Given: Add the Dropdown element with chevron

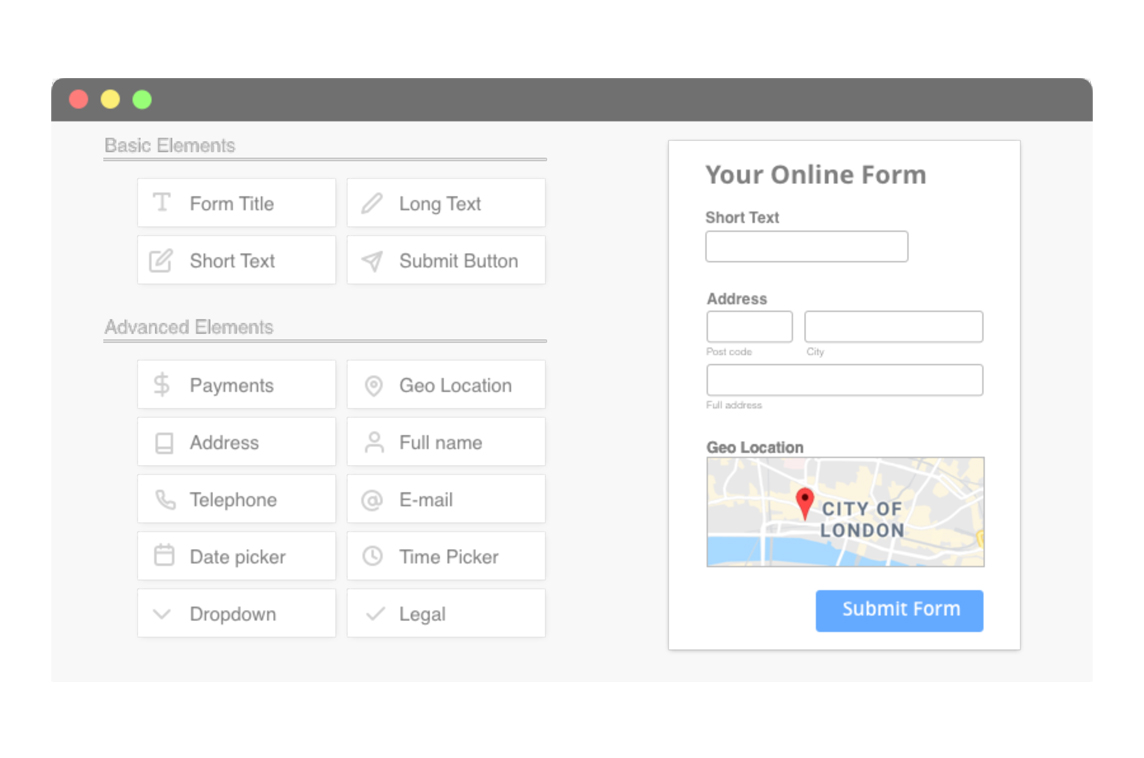Looking at the screenshot, I should [236, 614].
